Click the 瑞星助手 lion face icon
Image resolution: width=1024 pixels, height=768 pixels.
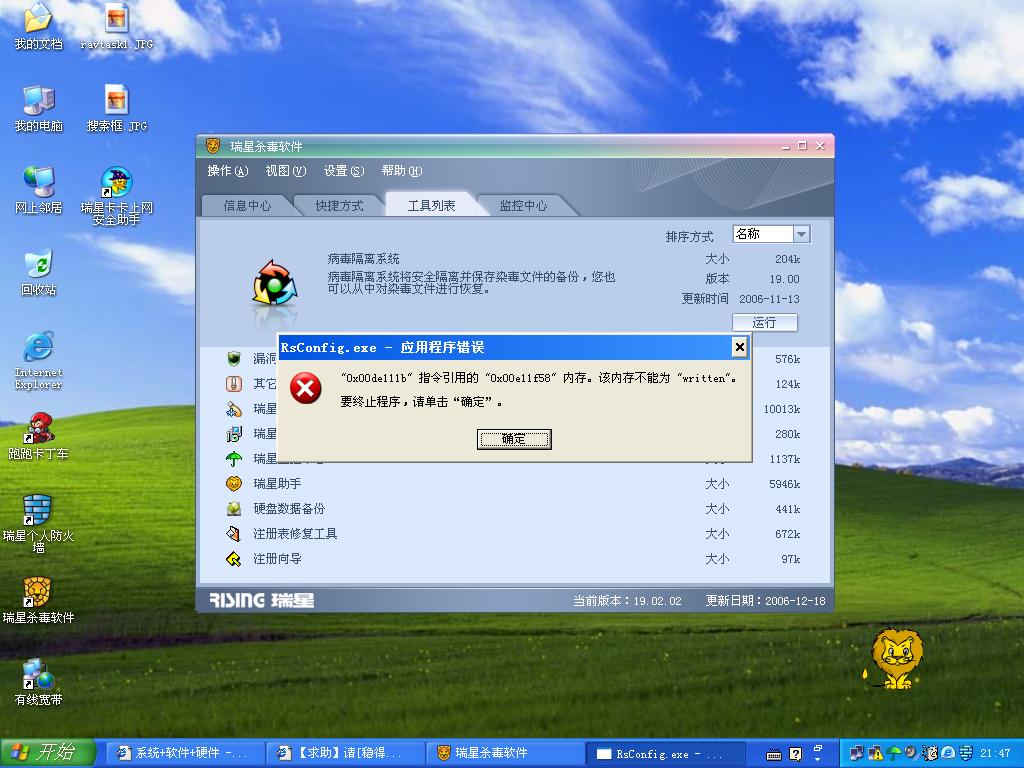coord(234,484)
